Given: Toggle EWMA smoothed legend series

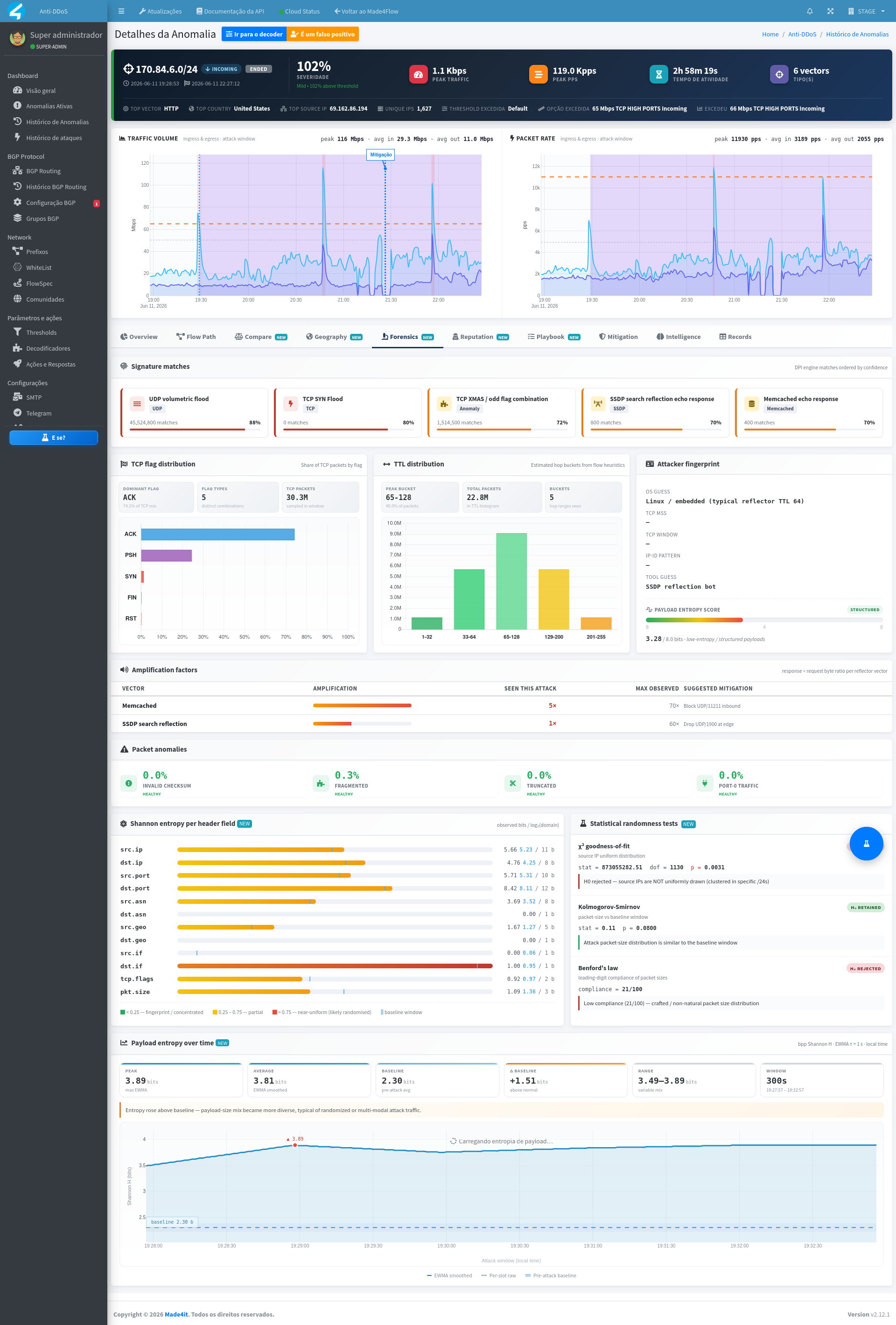Looking at the screenshot, I should point(449,1276).
